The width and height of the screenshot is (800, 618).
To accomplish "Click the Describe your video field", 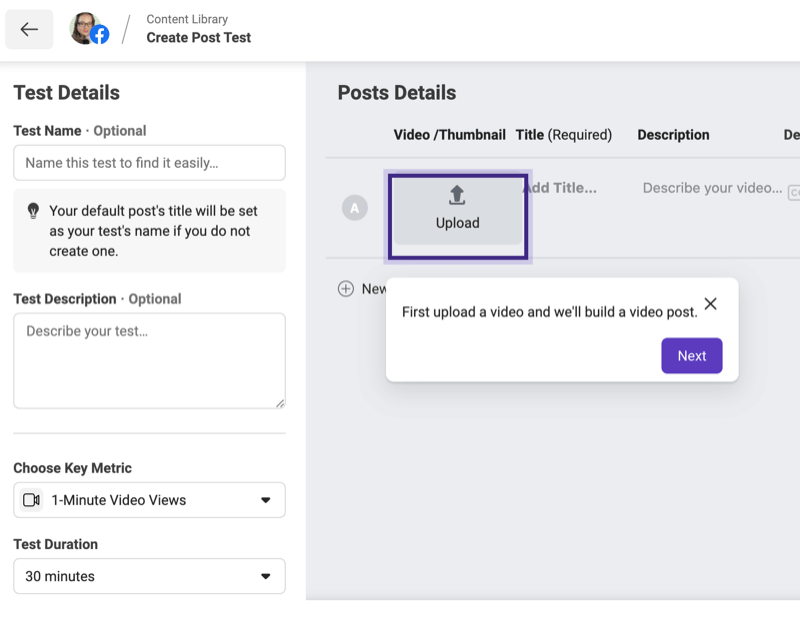I will click(x=712, y=188).
